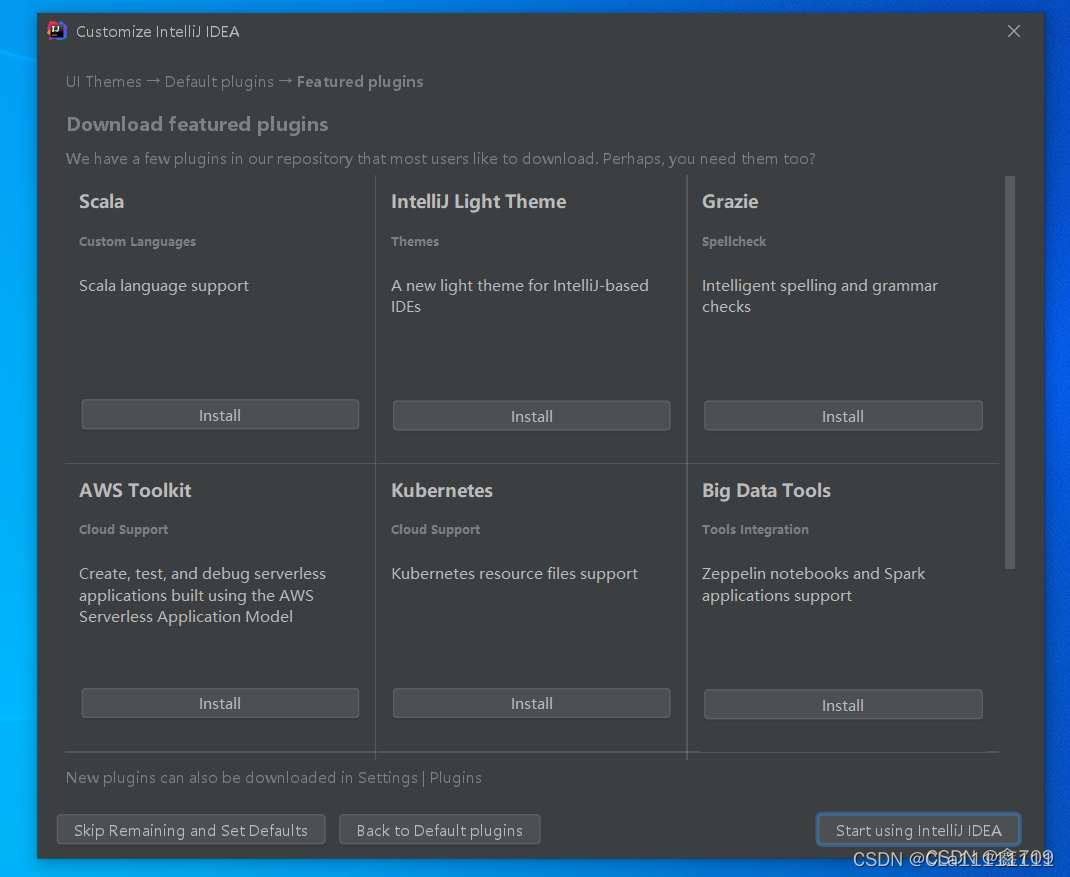The height and width of the screenshot is (877, 1070).
Task: Click 'Scala language support' description
Action: (x=164, y=286)
